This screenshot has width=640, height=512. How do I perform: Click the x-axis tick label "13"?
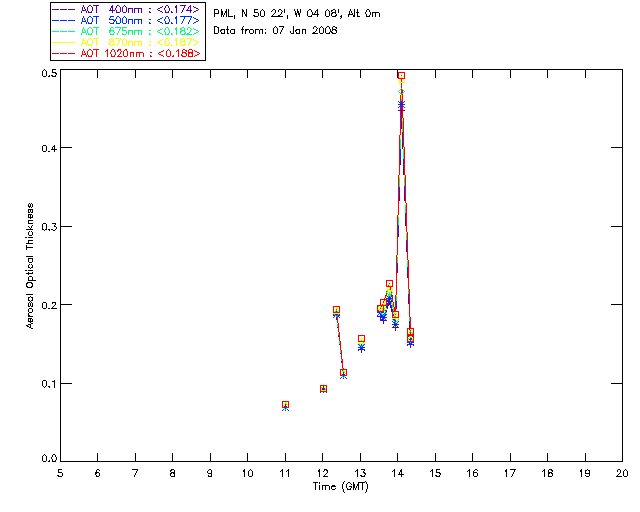[360, 474]
